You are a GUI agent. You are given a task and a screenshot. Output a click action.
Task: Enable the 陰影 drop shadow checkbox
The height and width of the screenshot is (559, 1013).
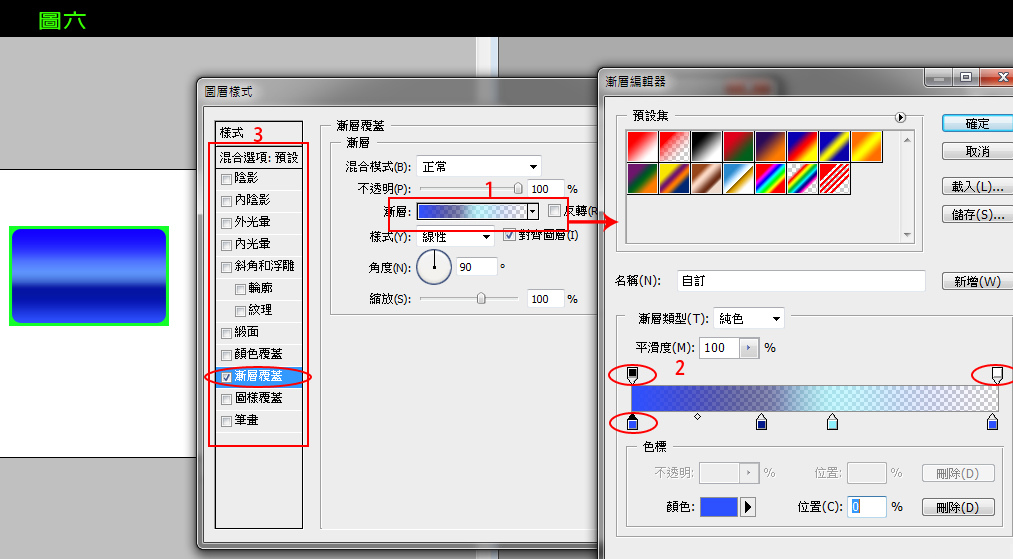click(226, 179)
